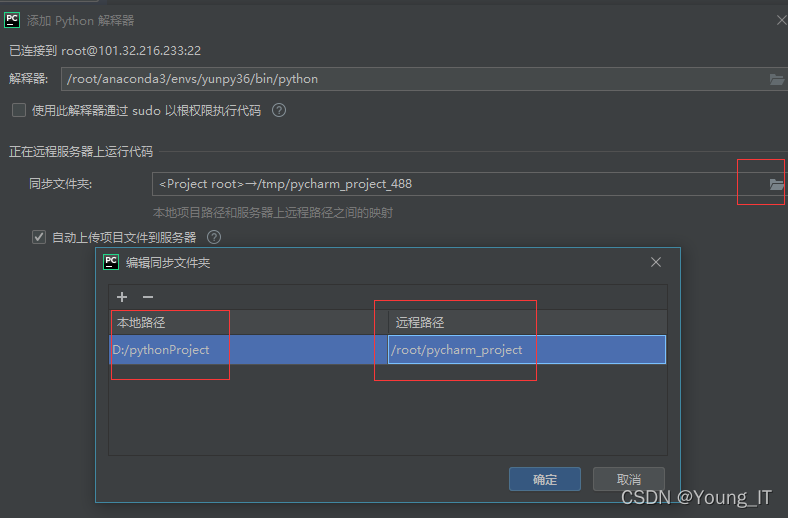Uncheck 自动上传项目文件到服务器 checkbox
The image size is (788, 518).
[39, 237]
